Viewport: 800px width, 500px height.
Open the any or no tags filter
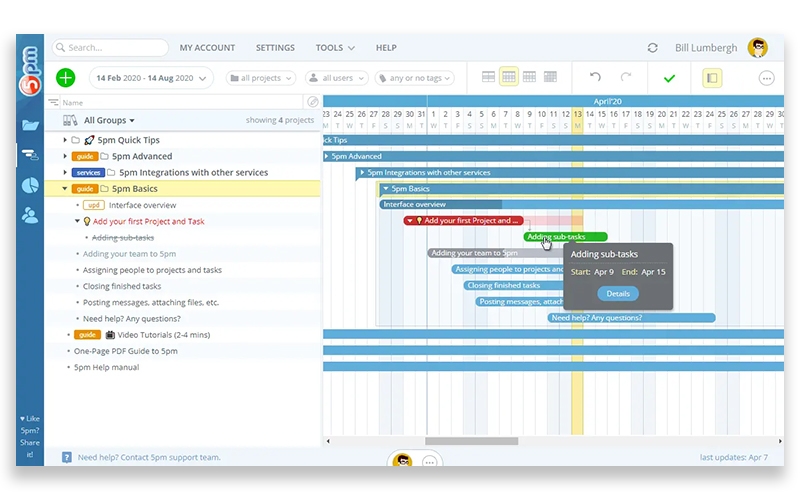(x=415, y=78)
